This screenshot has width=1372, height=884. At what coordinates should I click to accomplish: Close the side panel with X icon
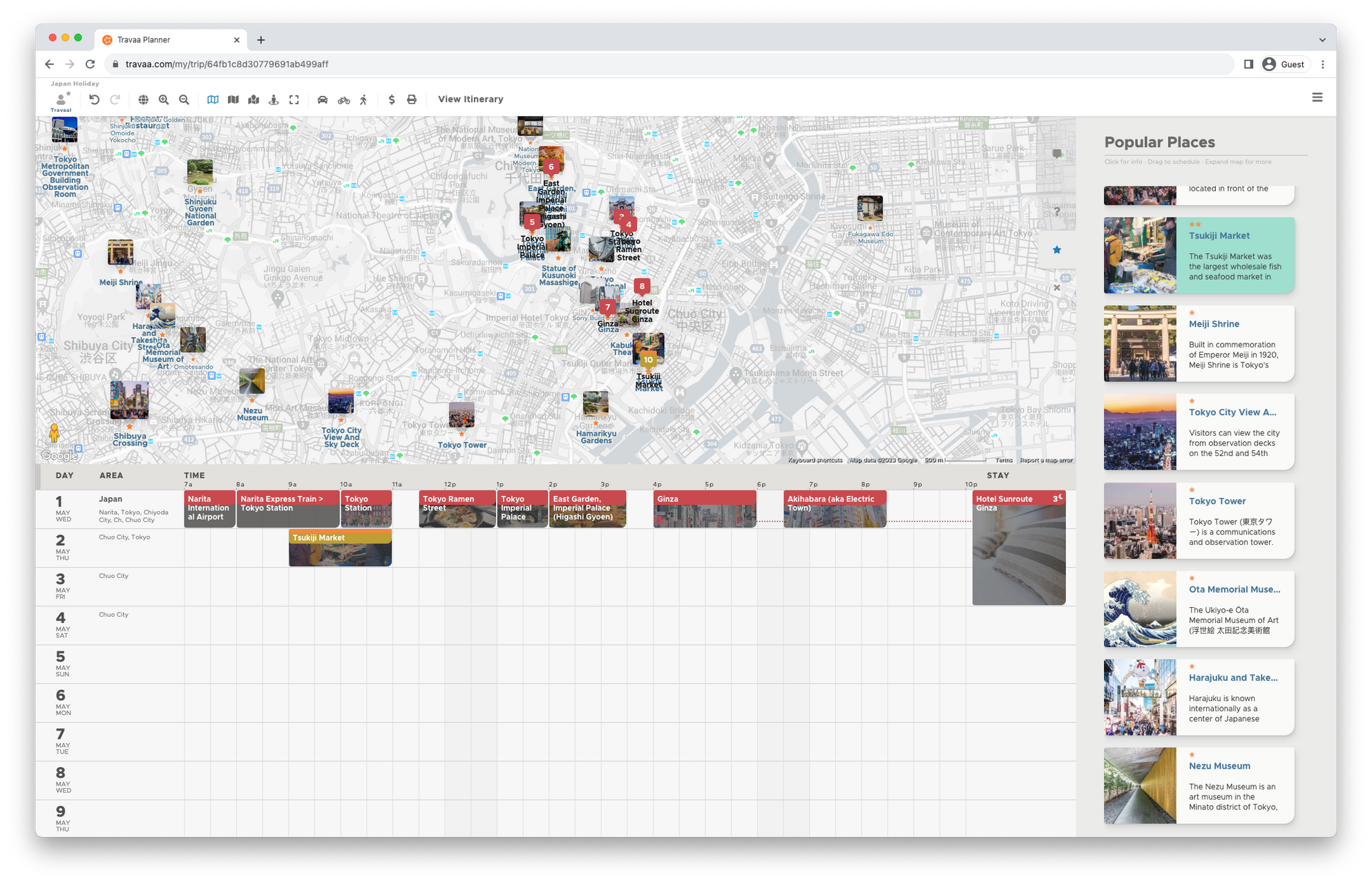pos(1057,288)
